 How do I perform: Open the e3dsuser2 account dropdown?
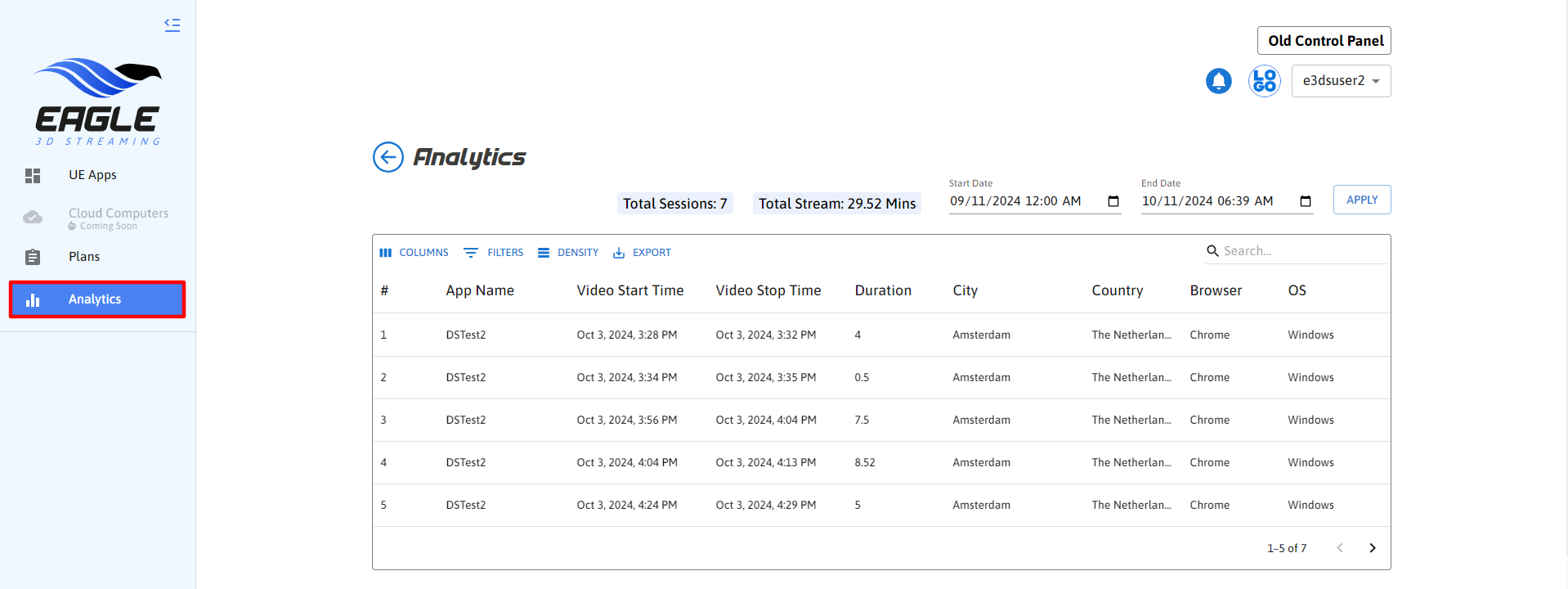pyautogui.click(x=1341, y=81)
